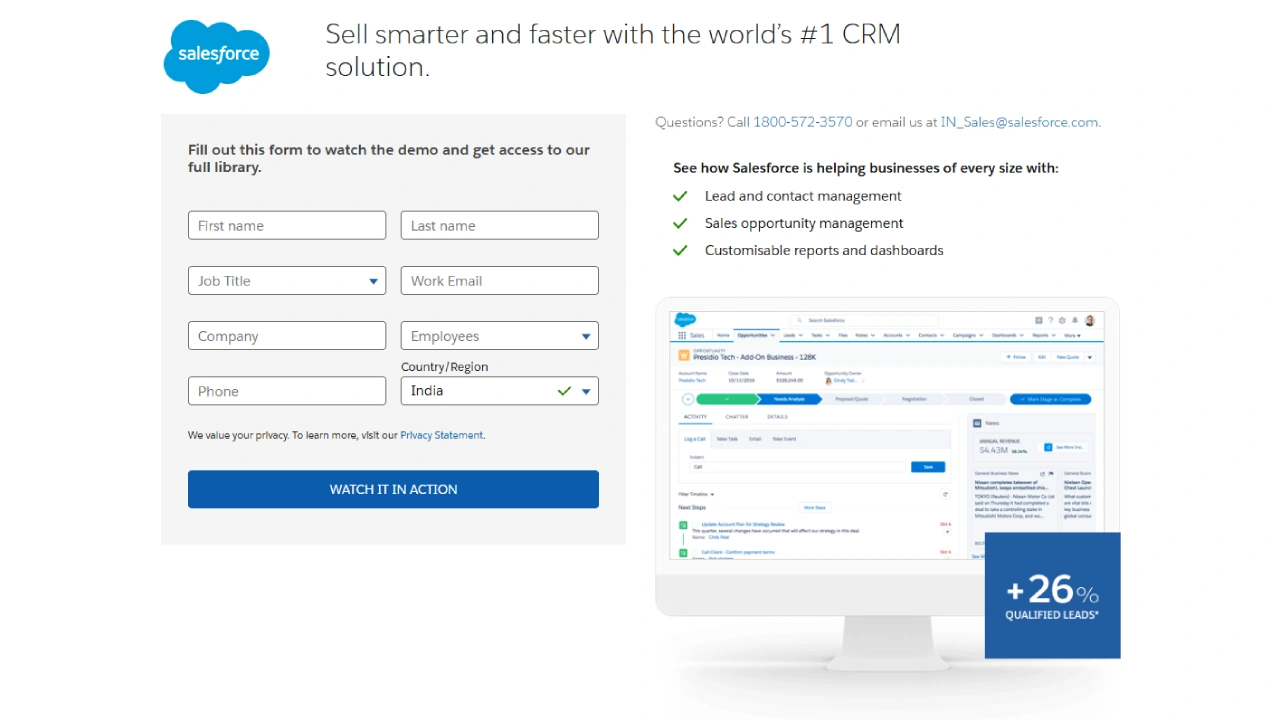Call the 1800-572-3570 phone link

pos(802,122)
